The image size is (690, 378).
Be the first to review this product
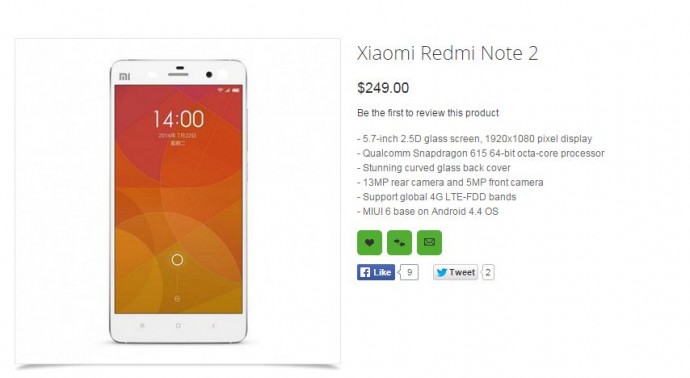pos(428,113)
